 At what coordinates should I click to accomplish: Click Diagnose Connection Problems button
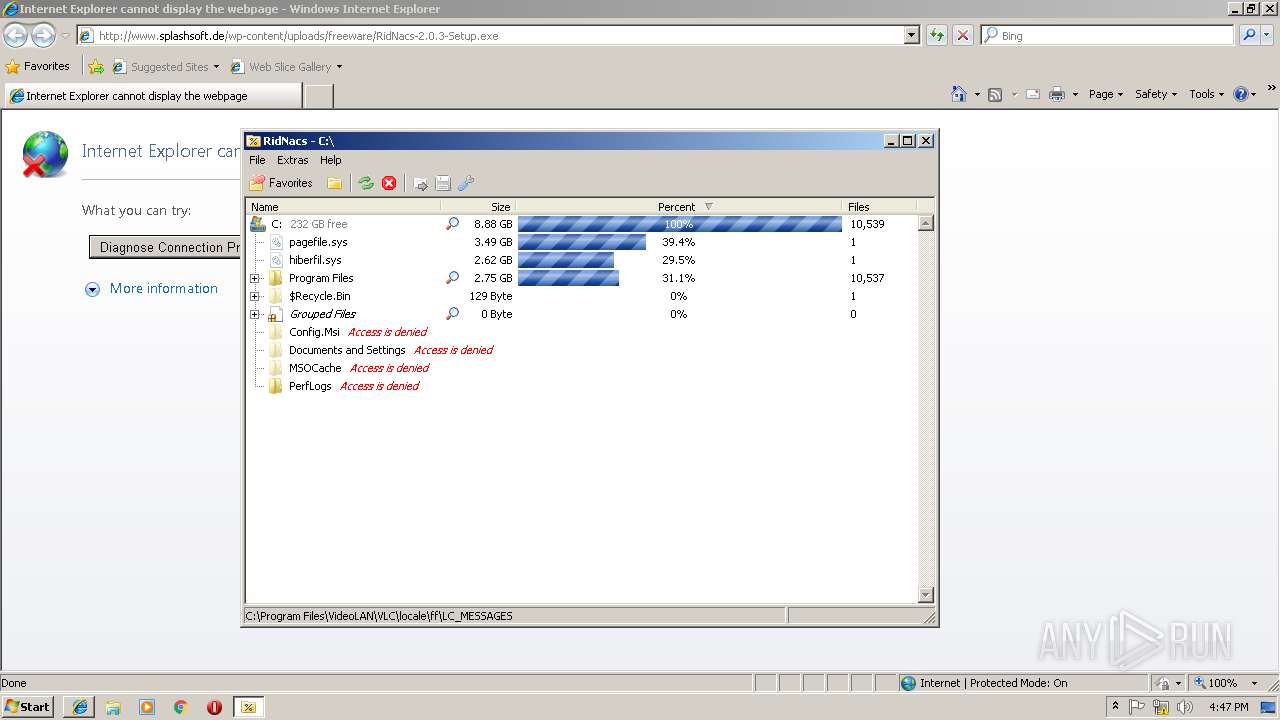(166, 247)
